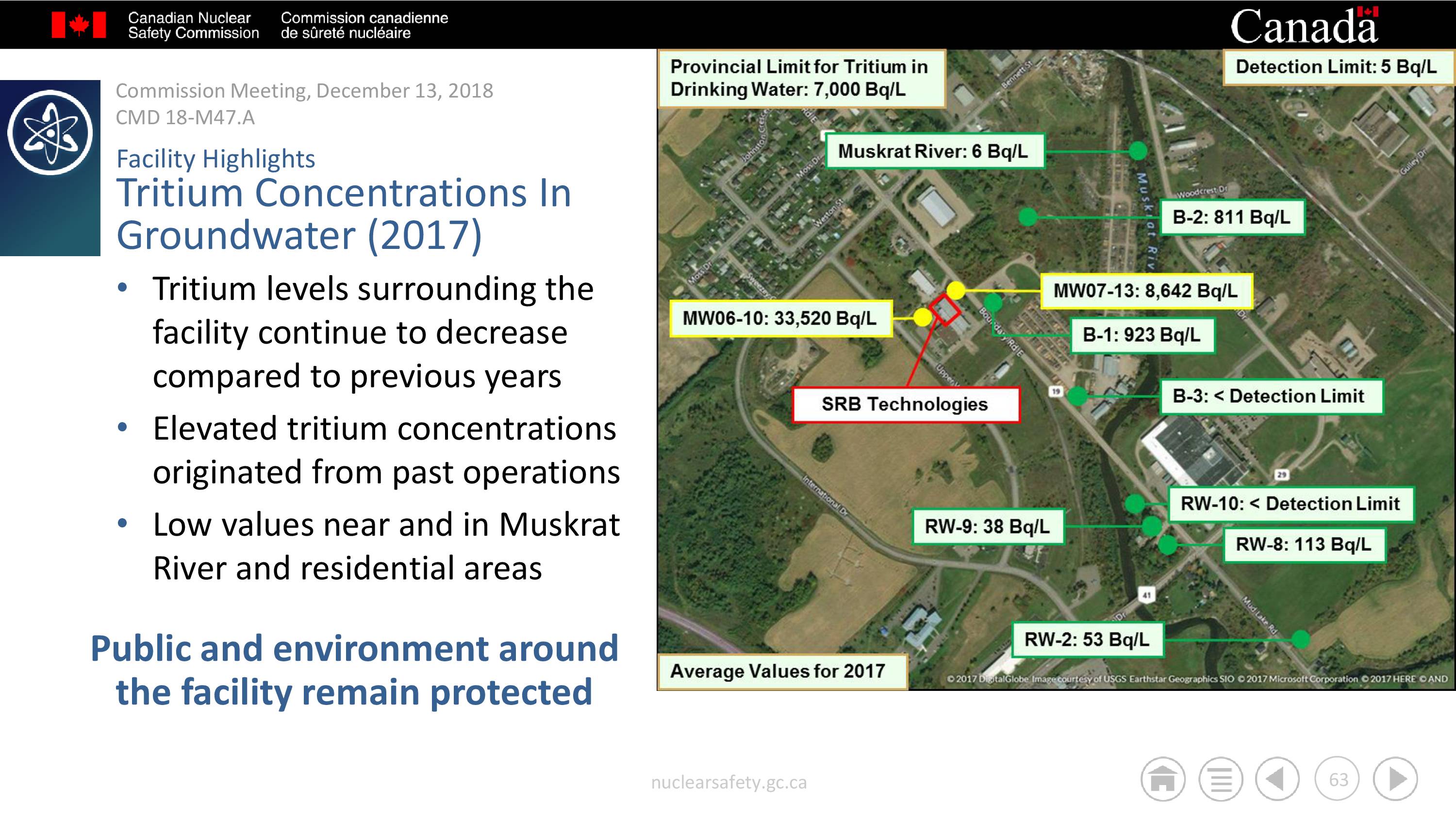Screen dimensions: 1456x819
Task: Open the nuclearsafety.gc.ca link
Action: 728,782
